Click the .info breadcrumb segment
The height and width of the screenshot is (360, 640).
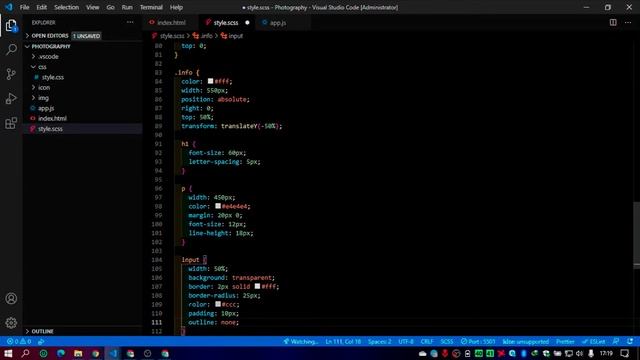pyautogui.click(x=203, y=36)
